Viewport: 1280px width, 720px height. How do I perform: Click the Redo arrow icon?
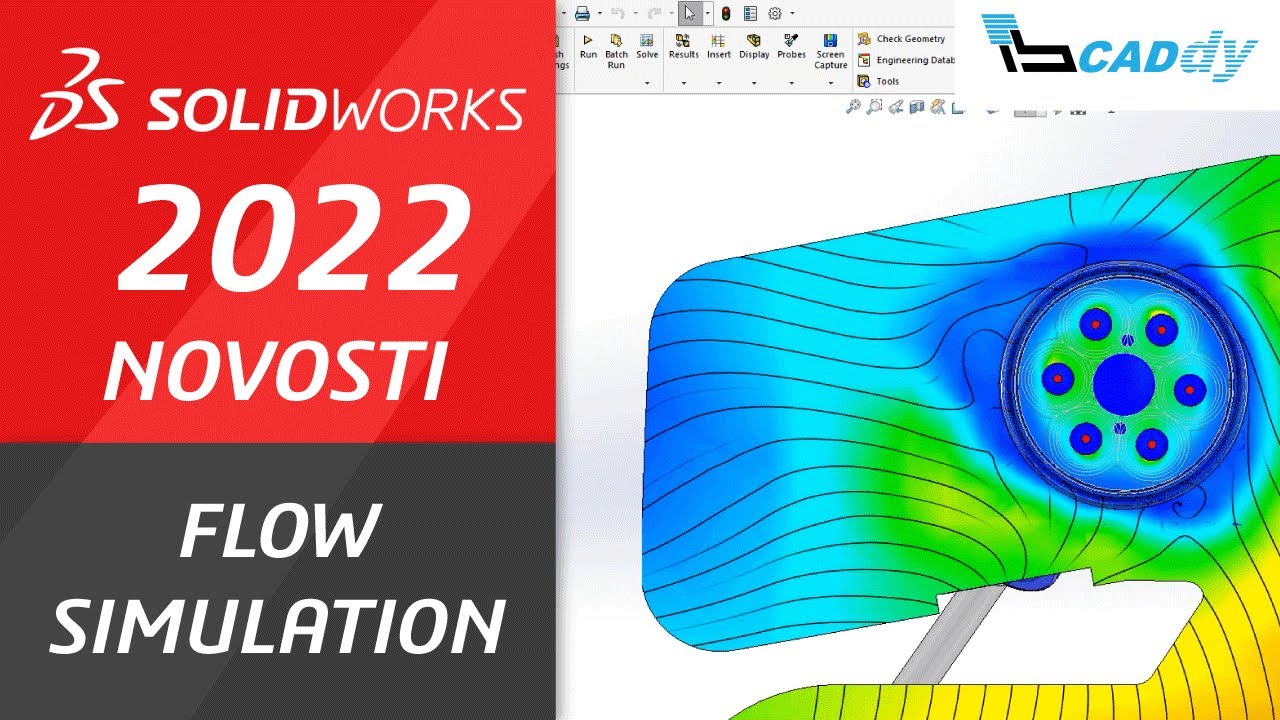pos(653,13)
